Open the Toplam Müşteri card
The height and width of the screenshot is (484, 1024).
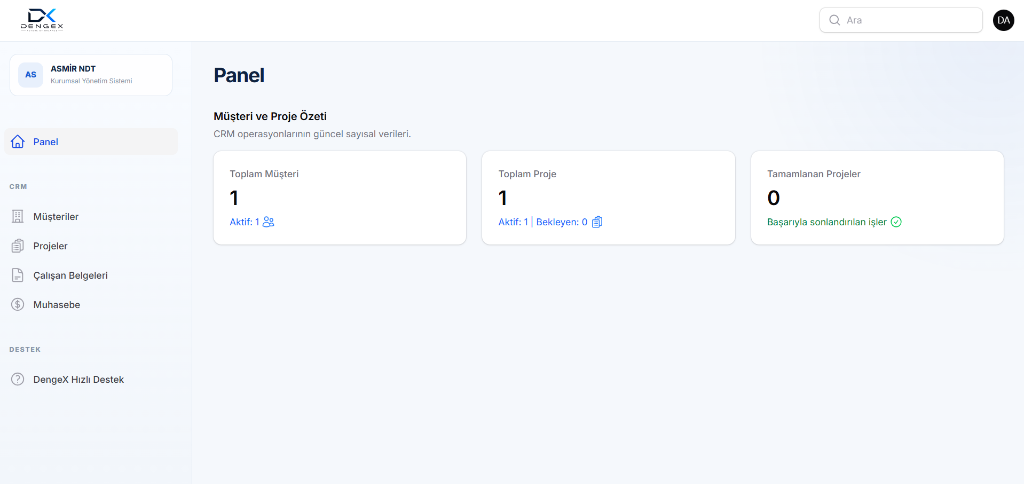(x=340, y=198)
